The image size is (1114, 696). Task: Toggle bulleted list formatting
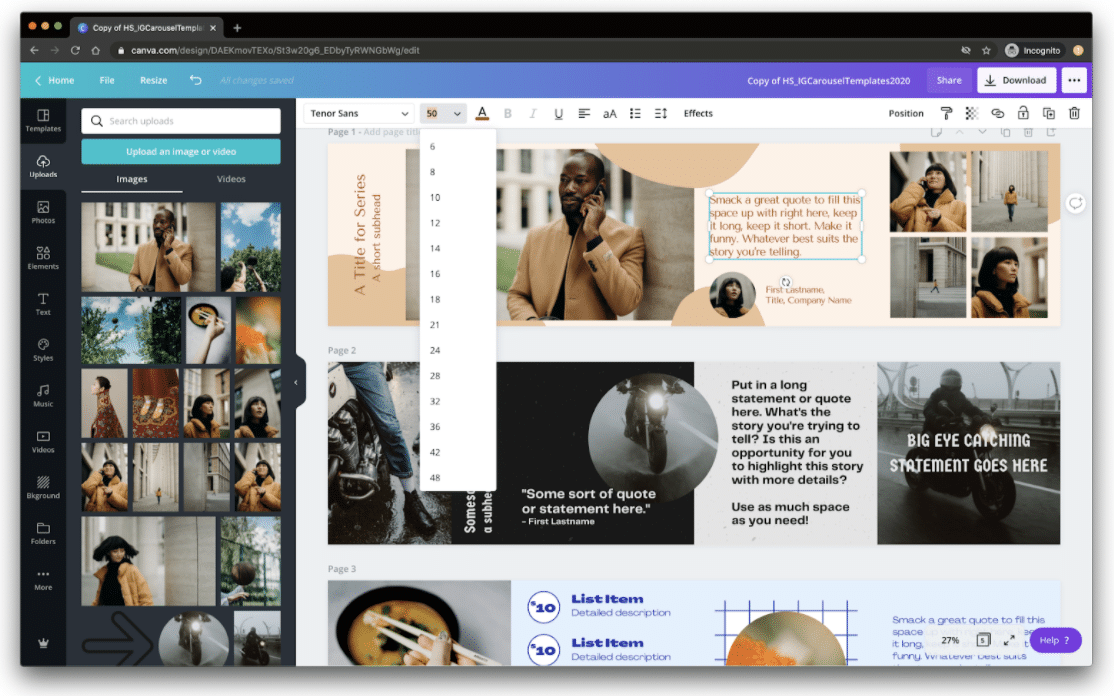(635, 113)
